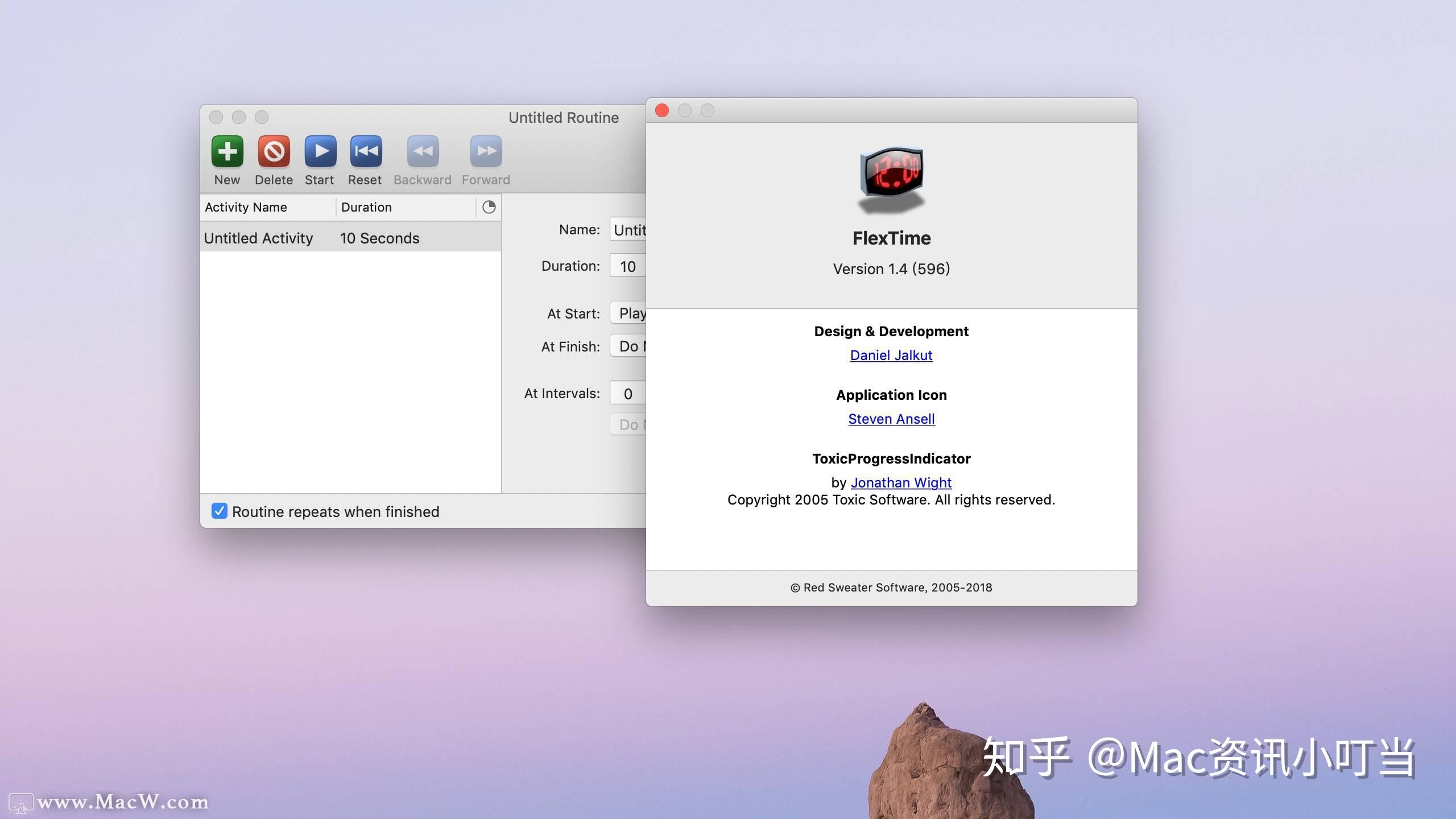Click the Backward skip icon
1456x819 pixels.
422,151
